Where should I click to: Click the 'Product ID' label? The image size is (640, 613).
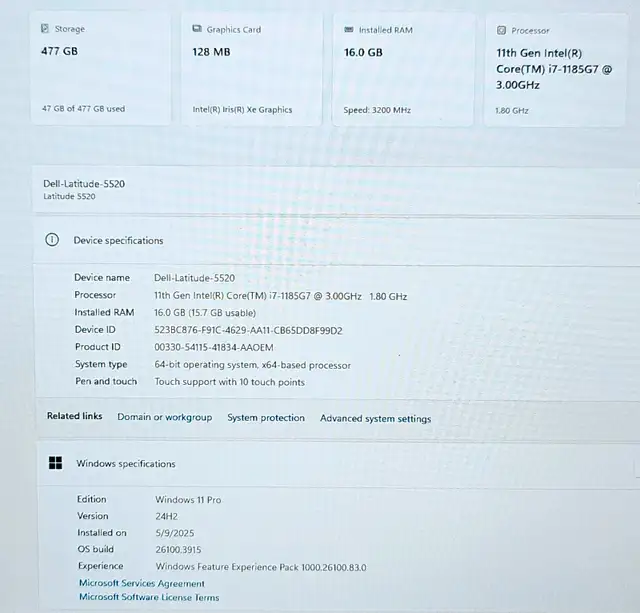pos(98,346)
